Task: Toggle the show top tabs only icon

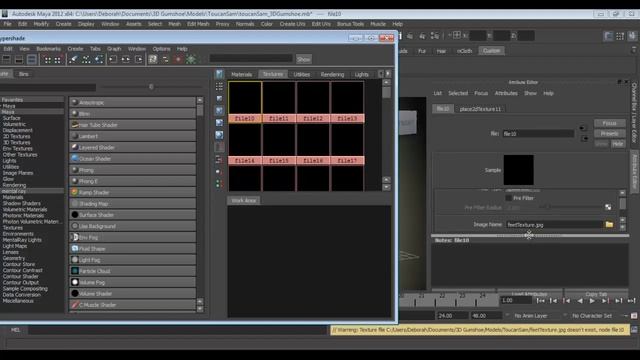Action: pyautogui.click(x=6, y=60)
